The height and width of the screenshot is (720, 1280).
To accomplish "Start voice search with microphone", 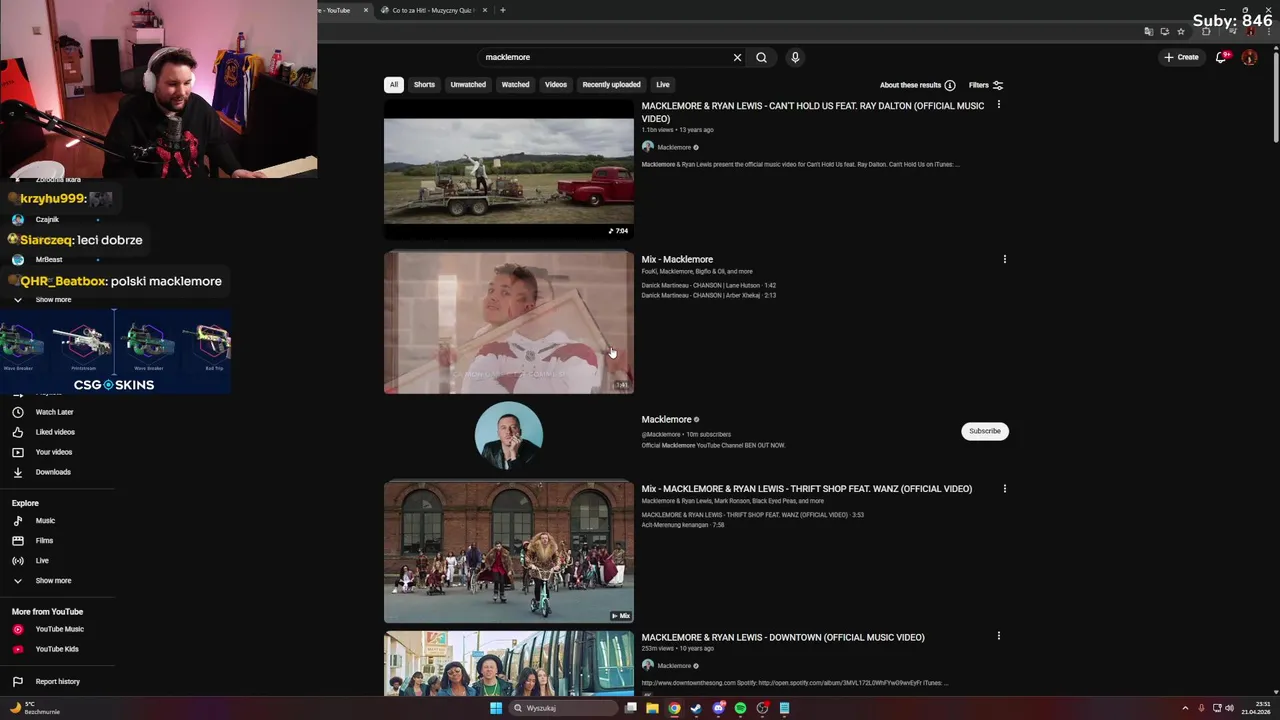I will click(x=795, y=57).
